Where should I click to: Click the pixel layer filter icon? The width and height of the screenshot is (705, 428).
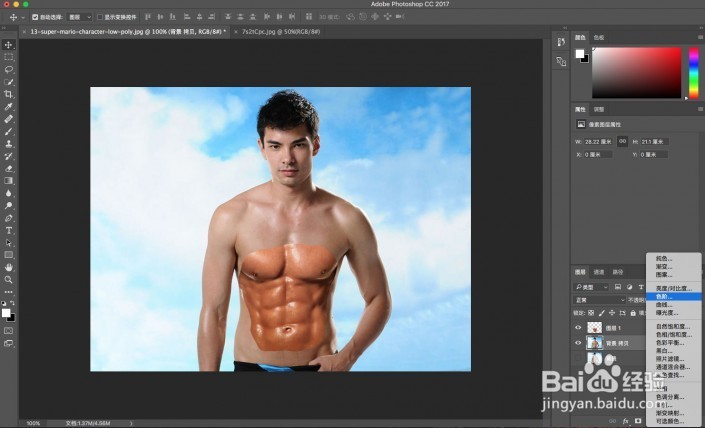(x=618, y=287)
